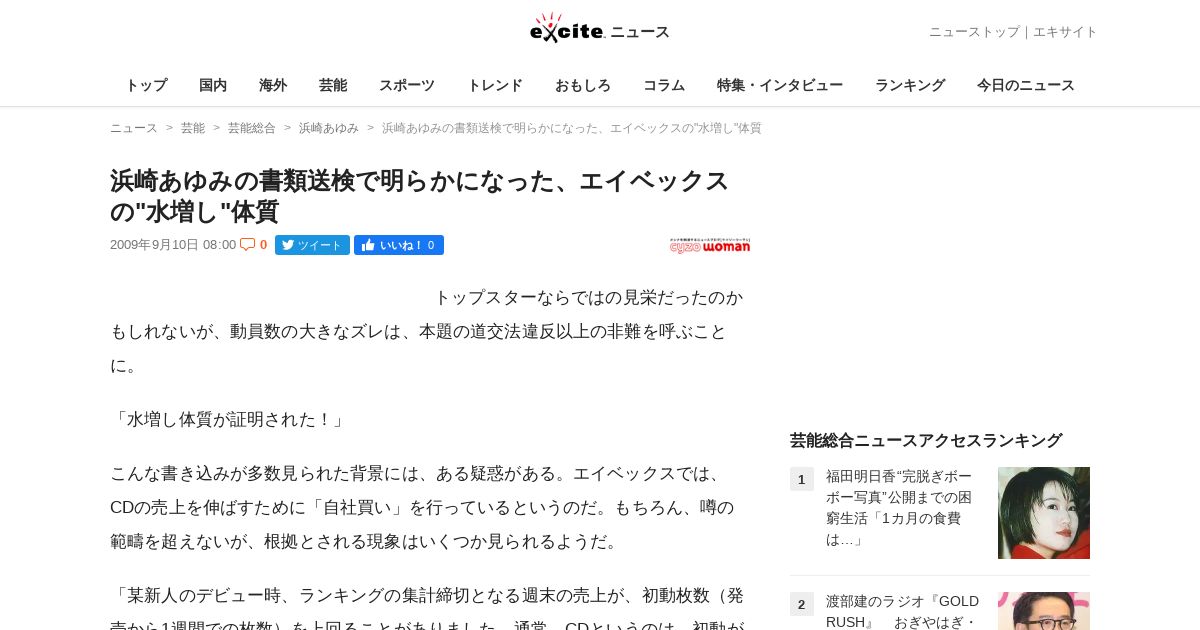Open the 特集・インタビュー section
Viewport: 1200px width, 630px height.
coord(780,85)
